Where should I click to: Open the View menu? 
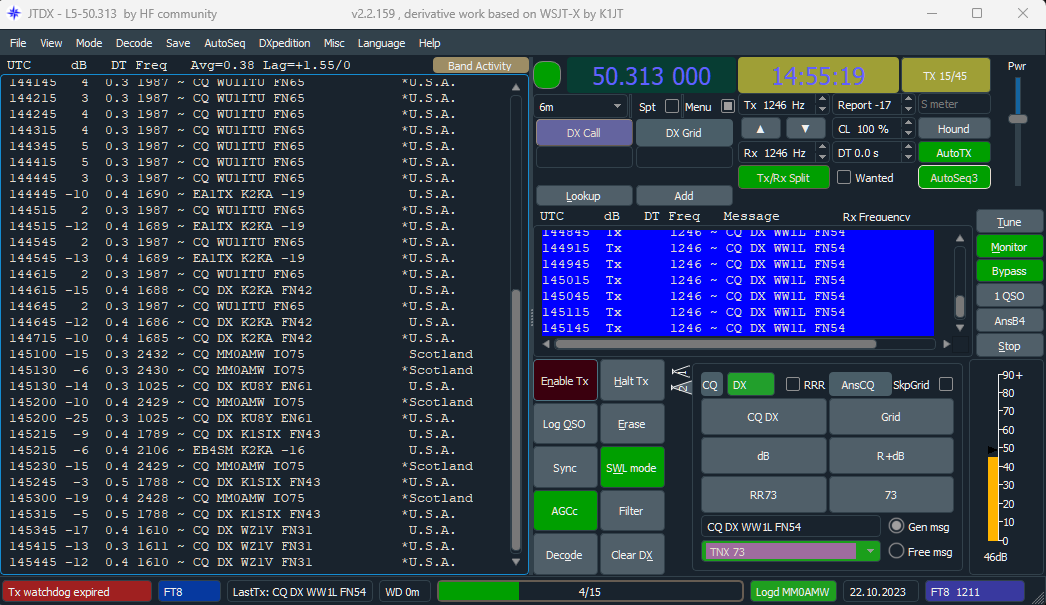click(51, 43)
